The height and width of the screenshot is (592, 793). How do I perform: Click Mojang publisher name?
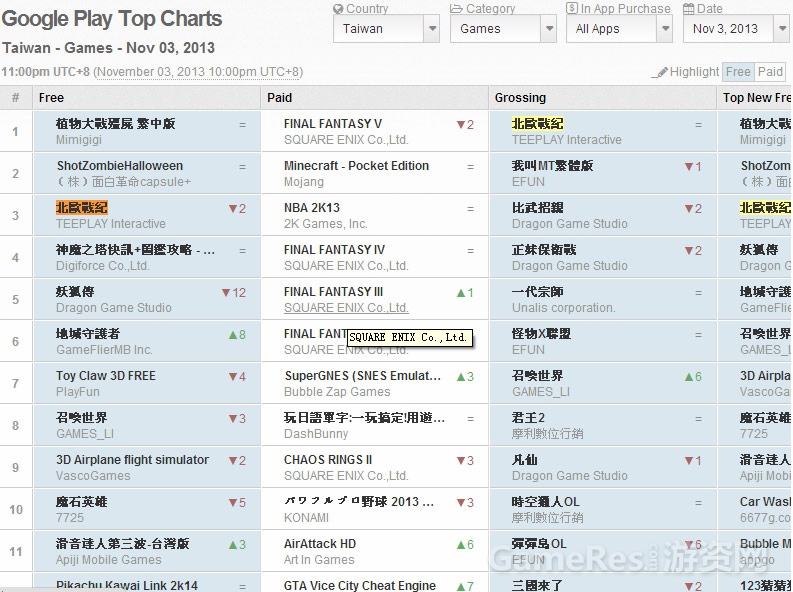tap(303, 182)
